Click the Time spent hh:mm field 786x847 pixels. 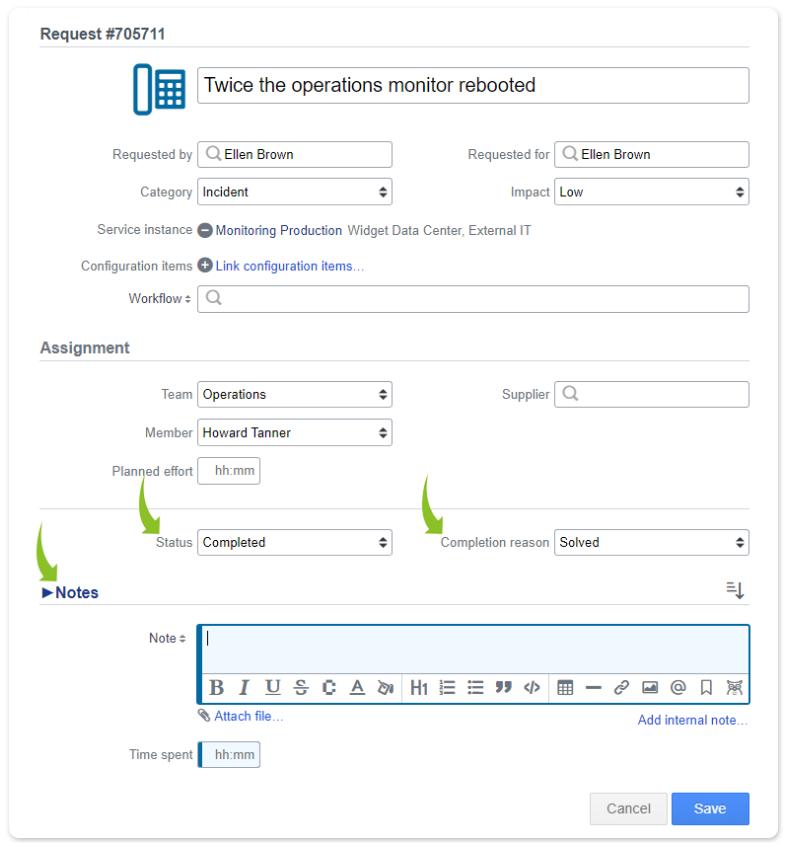point(229,755)
